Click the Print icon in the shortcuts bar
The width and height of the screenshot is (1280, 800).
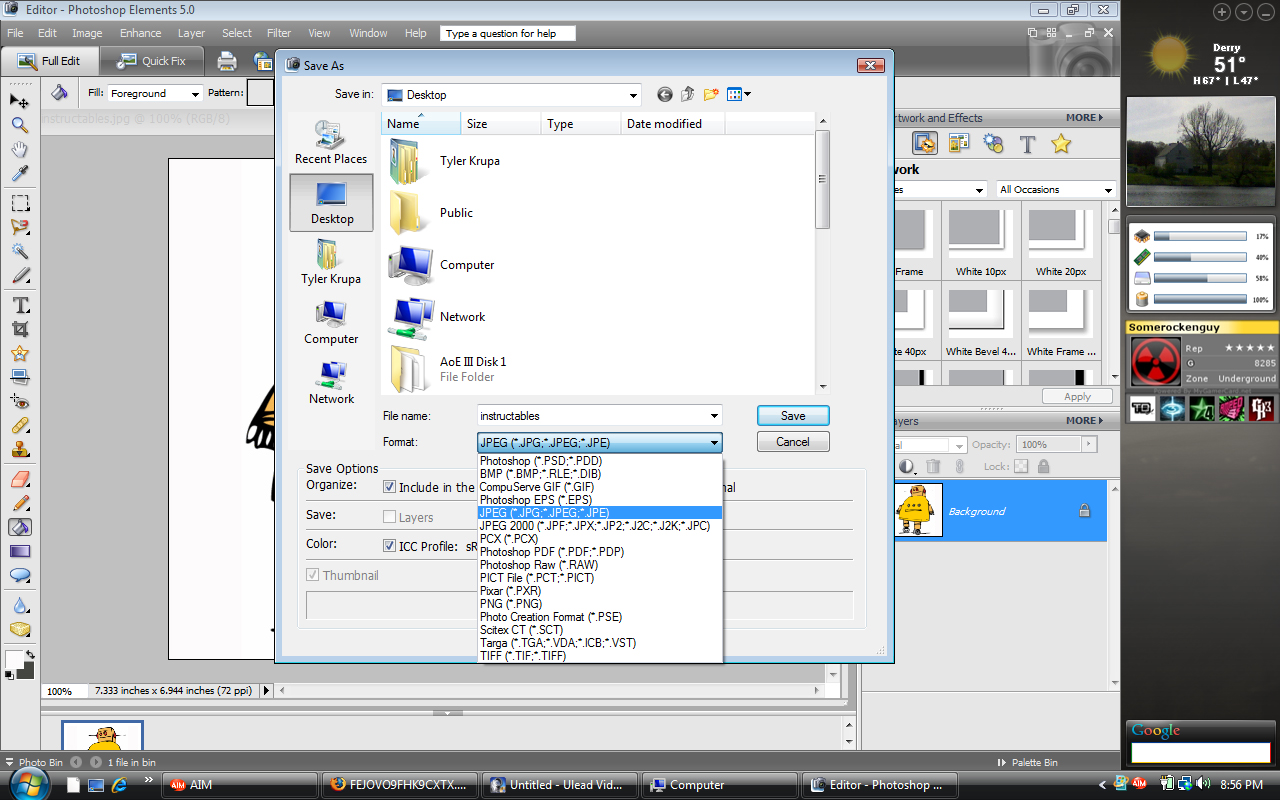pyautogui.click(x=227, y=61)
